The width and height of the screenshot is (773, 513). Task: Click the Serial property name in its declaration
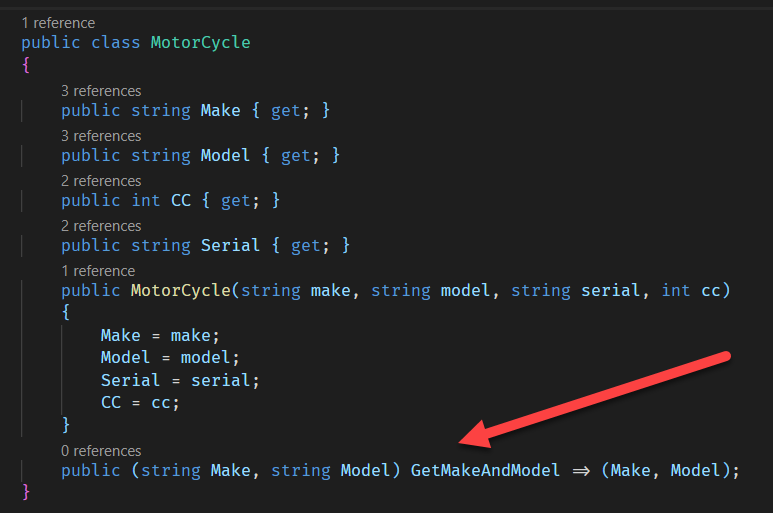point(230,245)
